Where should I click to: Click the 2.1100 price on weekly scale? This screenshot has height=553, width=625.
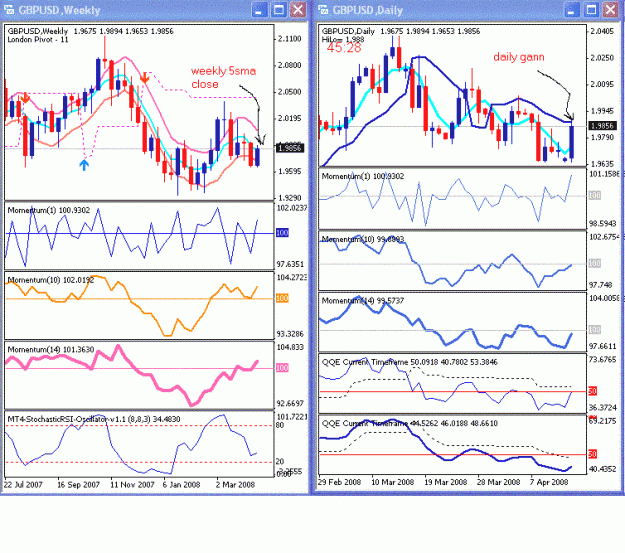(290, 39)
